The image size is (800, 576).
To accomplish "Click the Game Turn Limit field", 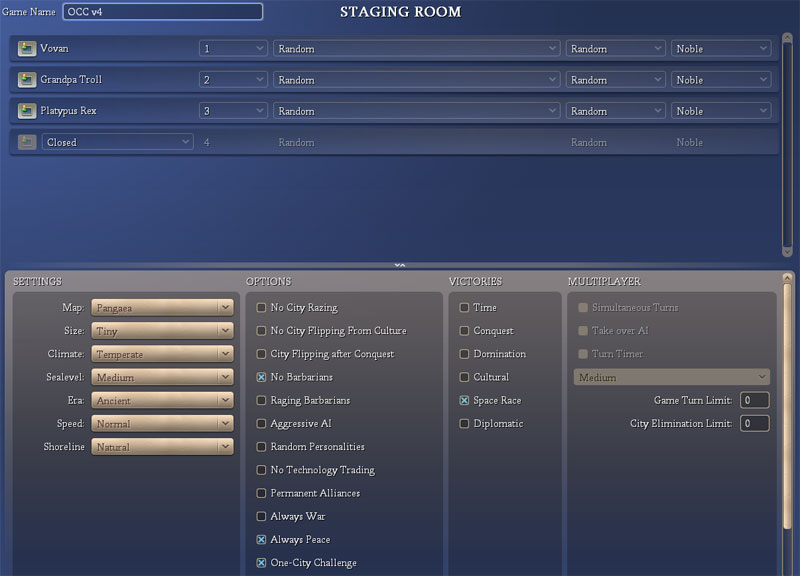I will [x=755, y=400].
